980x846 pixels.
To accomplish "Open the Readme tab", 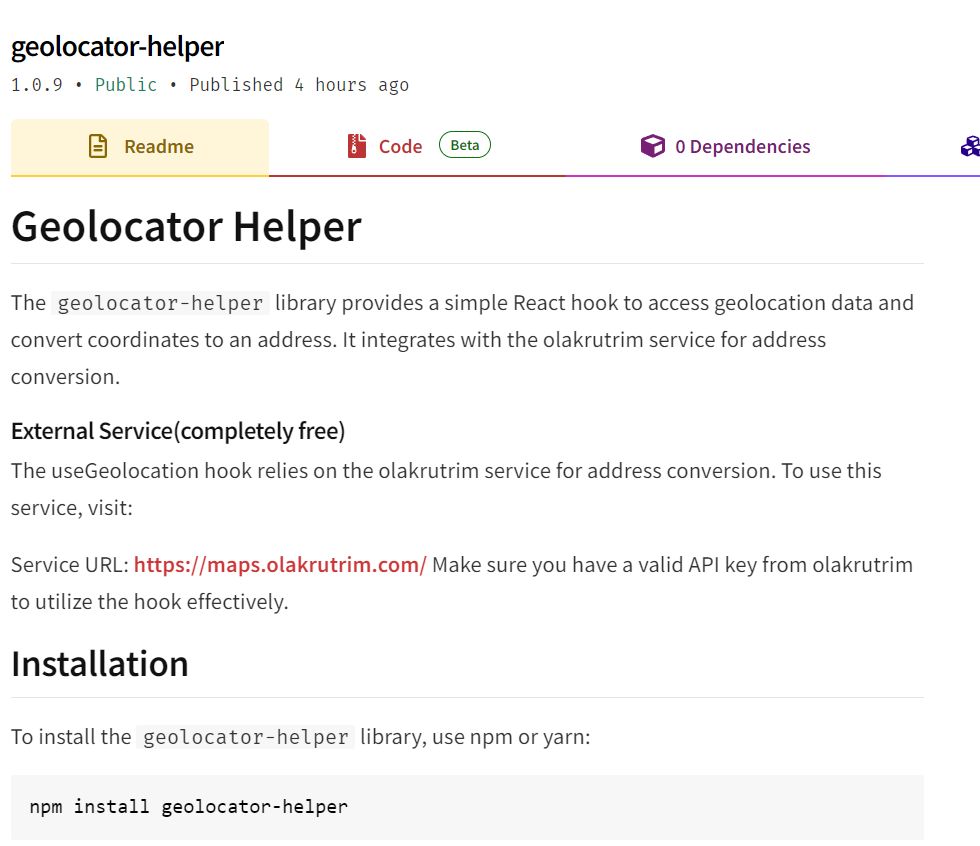I will pyautogui.click(x=140, y=147).
